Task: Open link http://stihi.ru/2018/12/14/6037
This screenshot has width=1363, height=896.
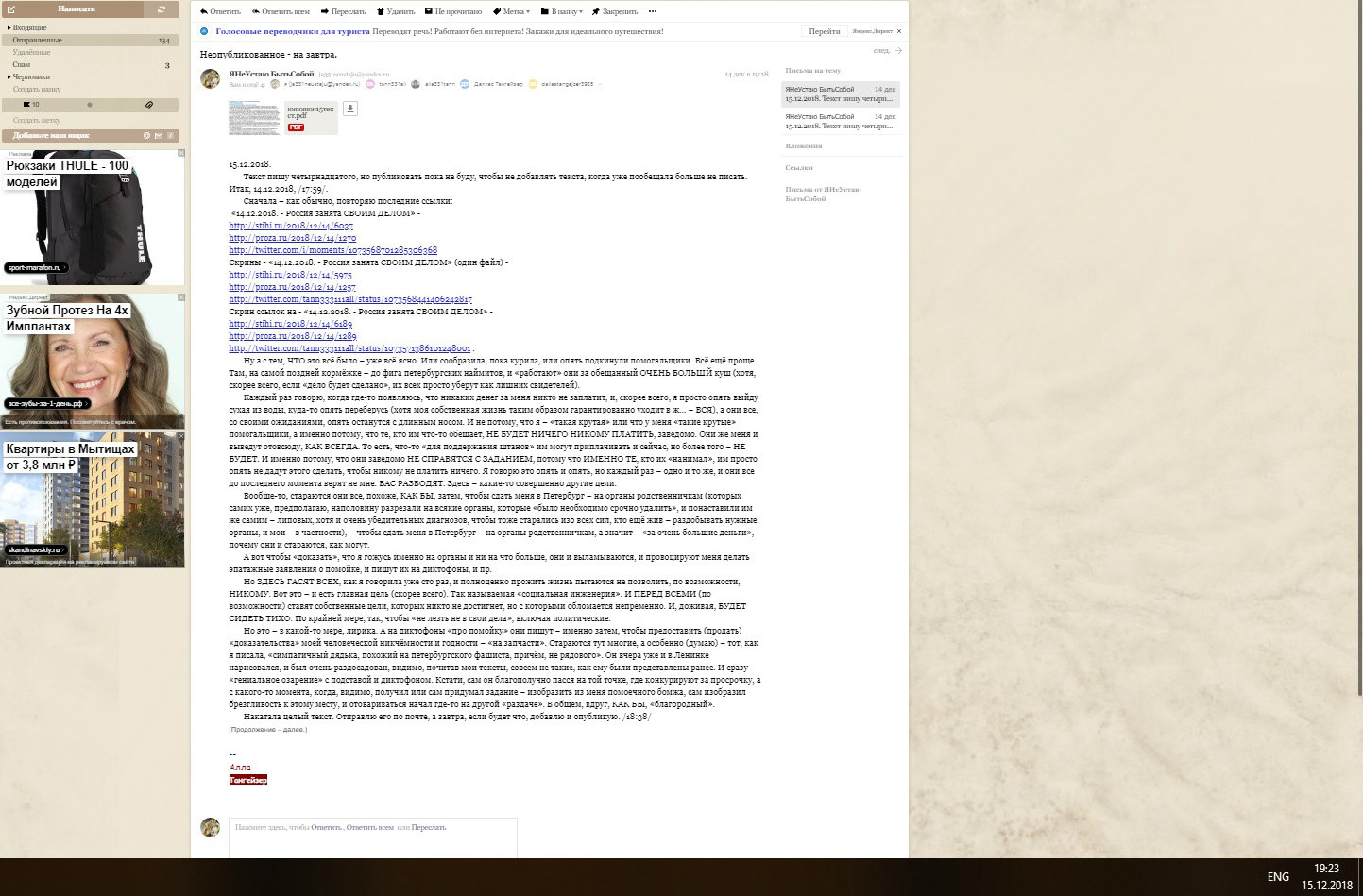Action: click(x=291, y=226)
